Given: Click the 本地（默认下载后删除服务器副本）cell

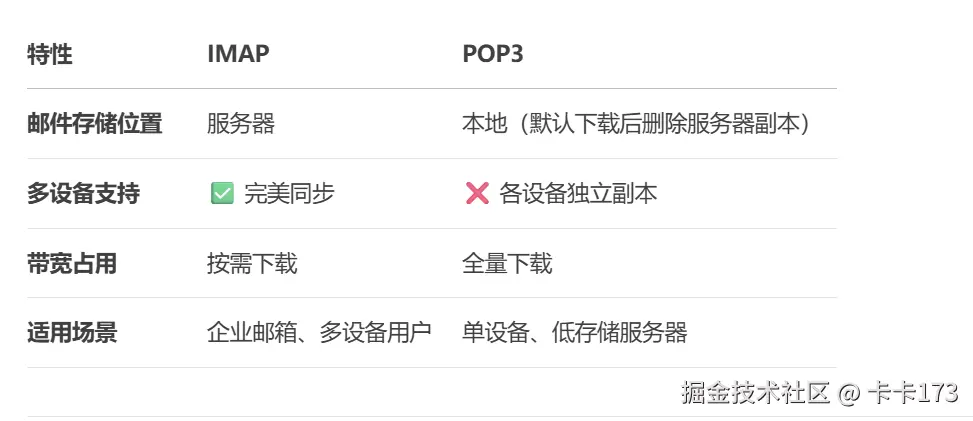Looking at the screenshot, I should point(636,124).
